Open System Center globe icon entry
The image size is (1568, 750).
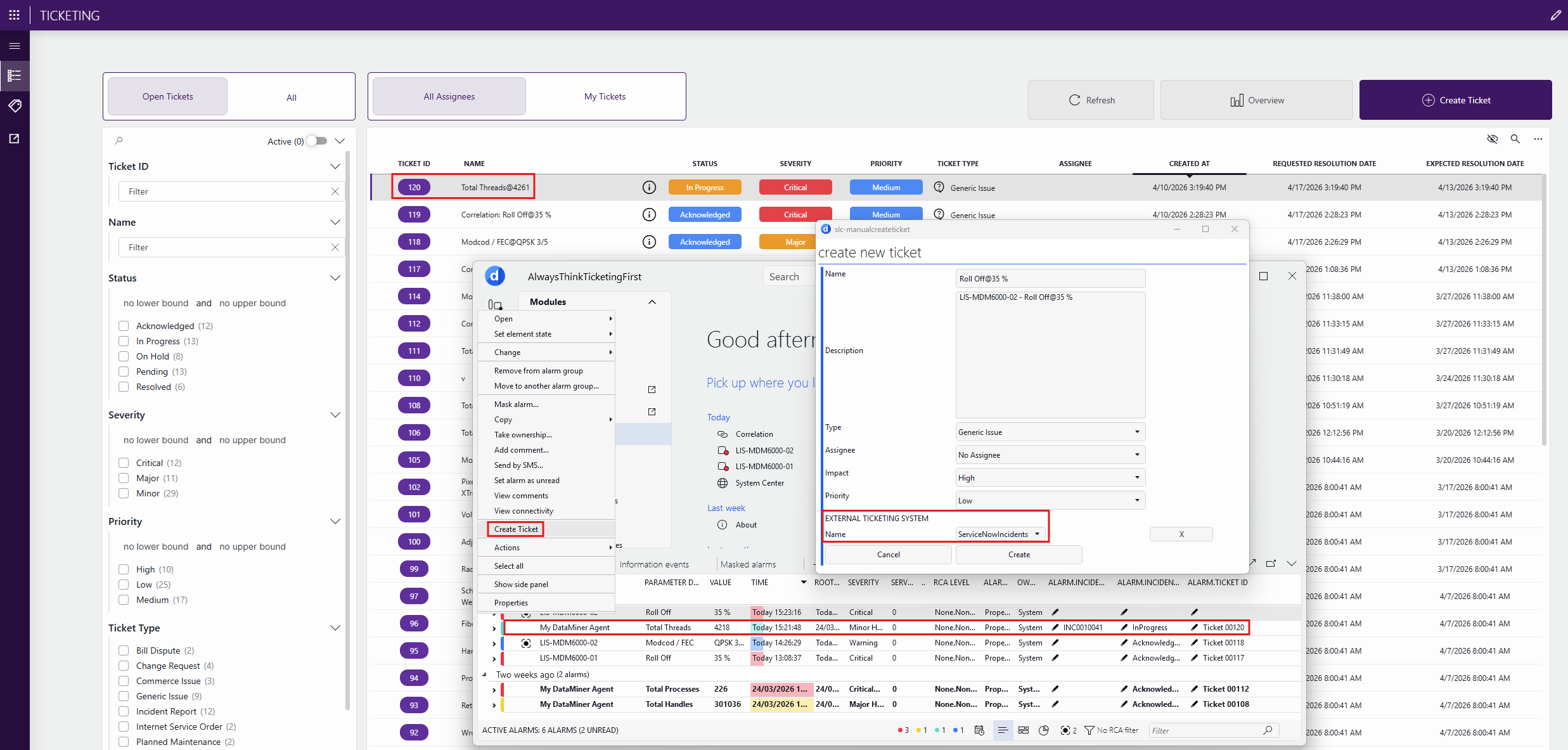coord(722,483)
